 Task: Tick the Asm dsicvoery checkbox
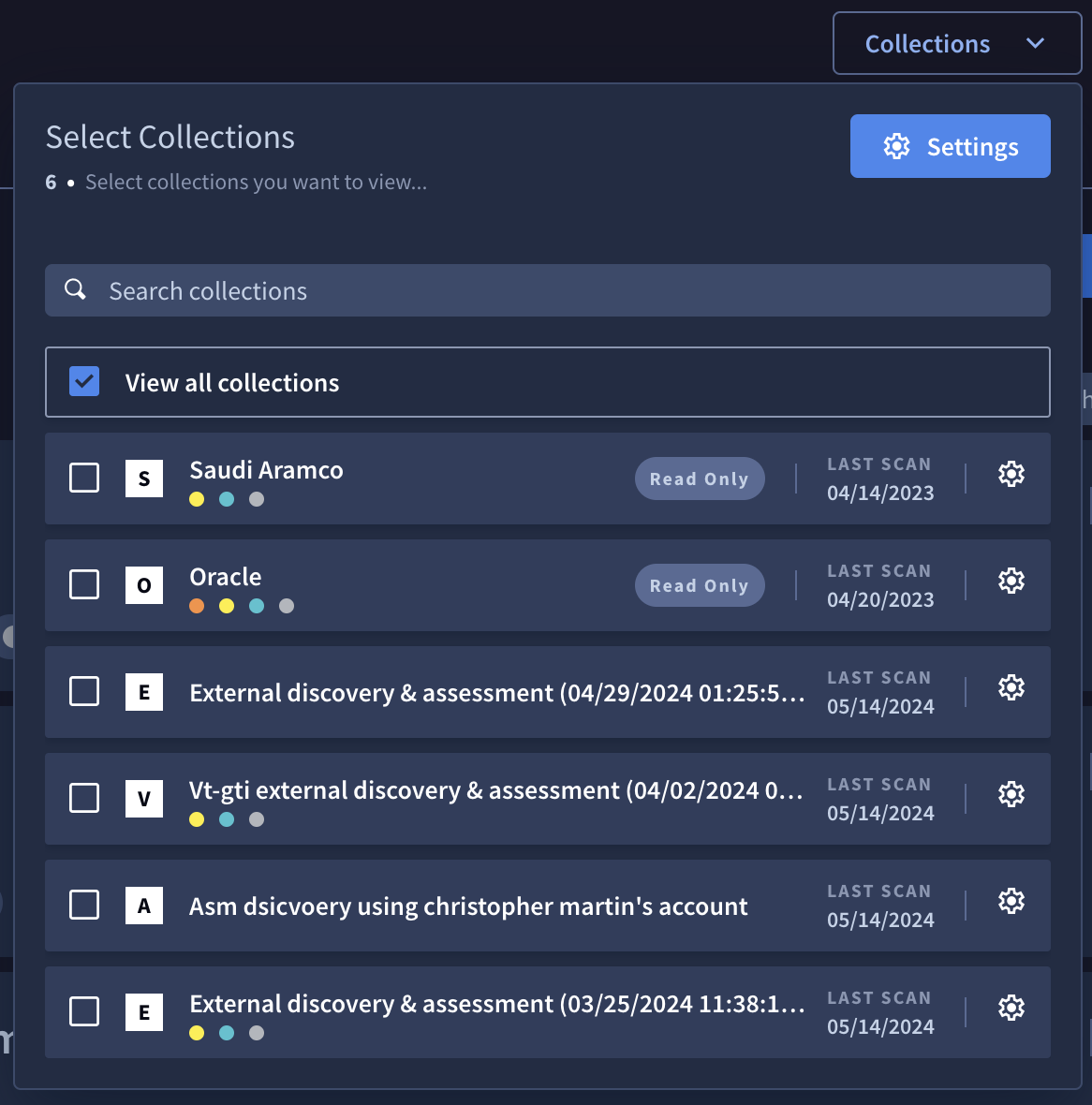[84, 905]
